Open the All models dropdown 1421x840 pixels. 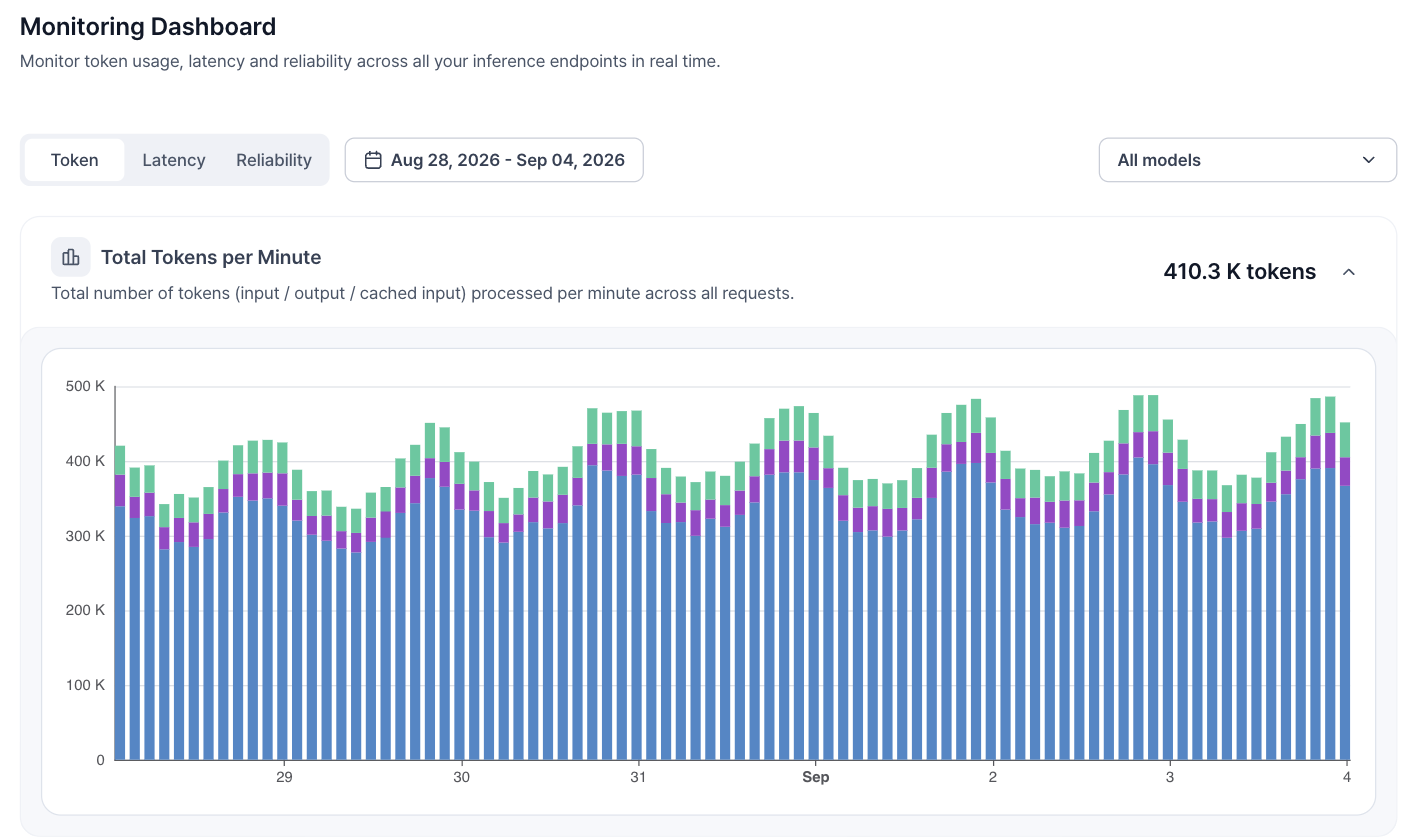pyautogui.click(x=1247, y=160)
